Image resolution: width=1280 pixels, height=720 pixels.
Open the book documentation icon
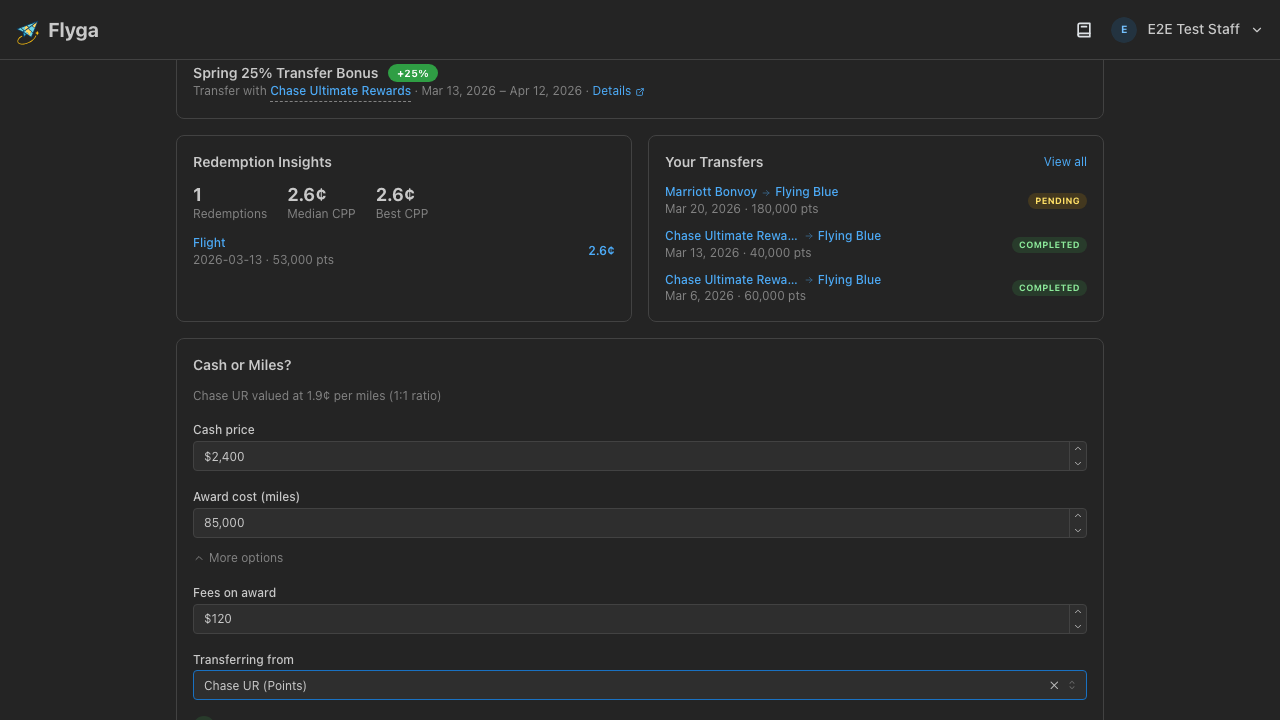(1083, 30)
